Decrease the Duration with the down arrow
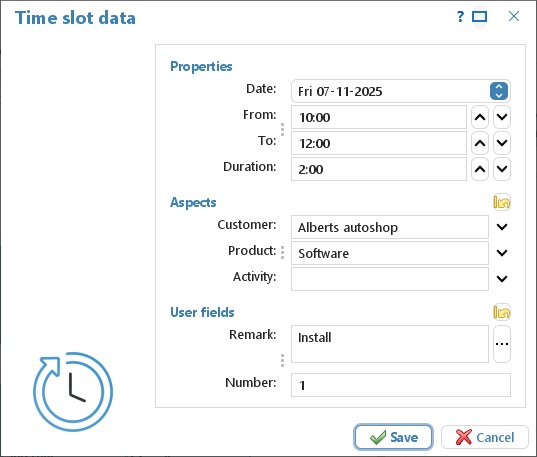 coord(502,169)
